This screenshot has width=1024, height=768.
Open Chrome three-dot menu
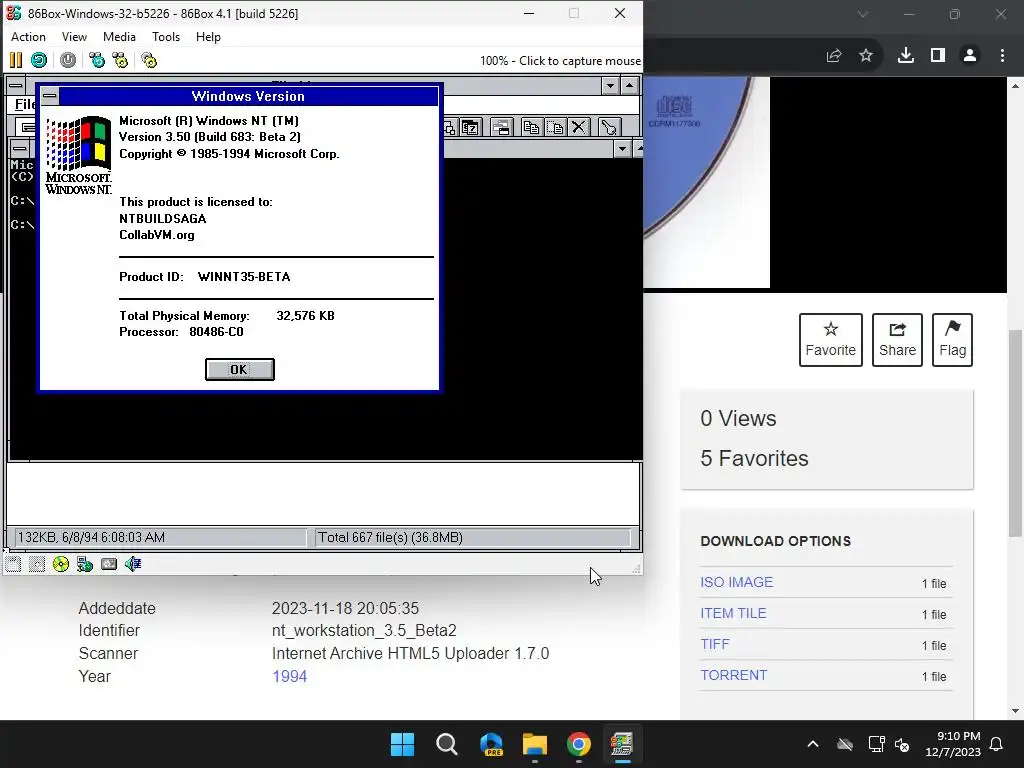1002,56
